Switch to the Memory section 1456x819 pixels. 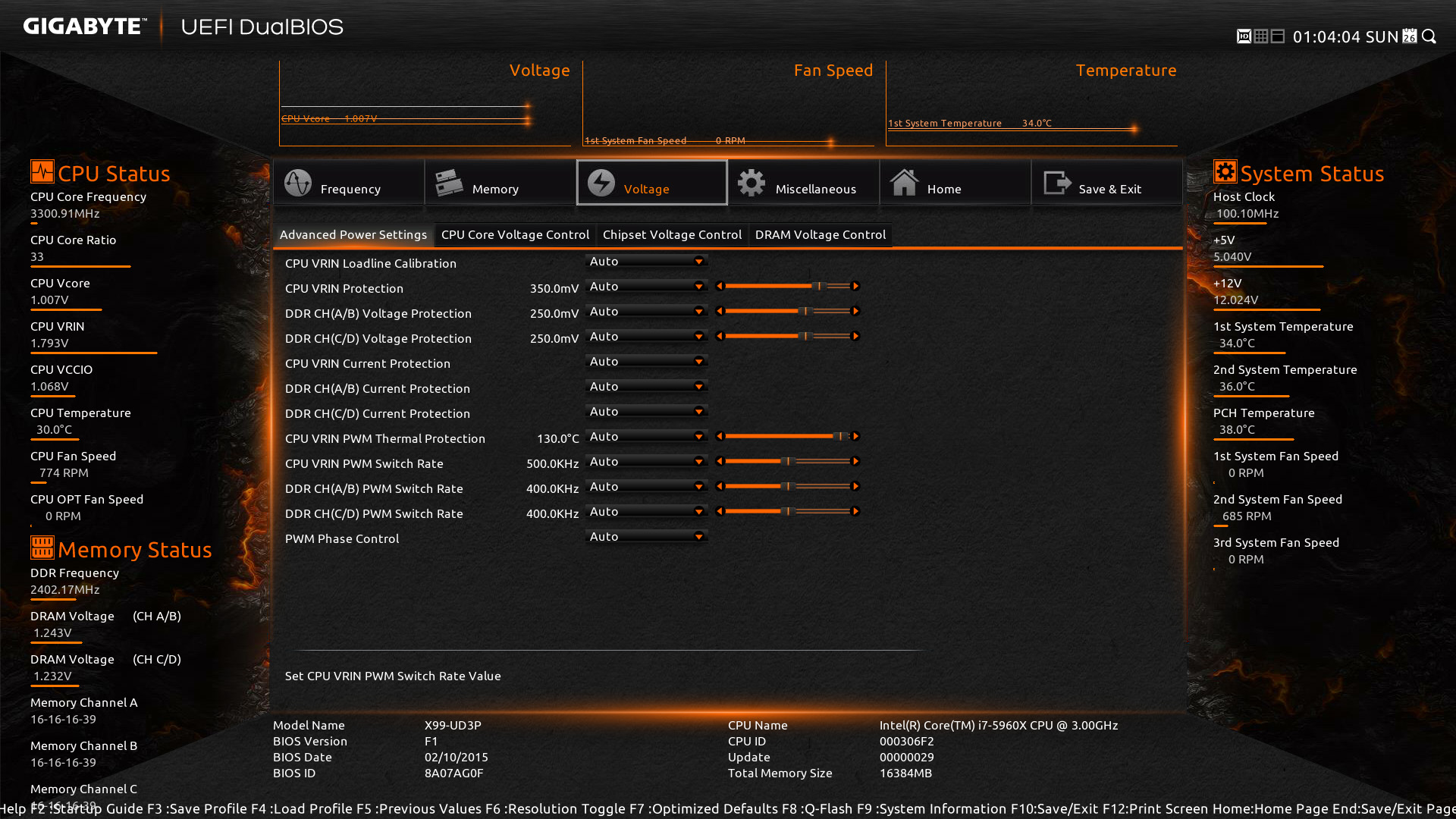click(x=500, y=183)
